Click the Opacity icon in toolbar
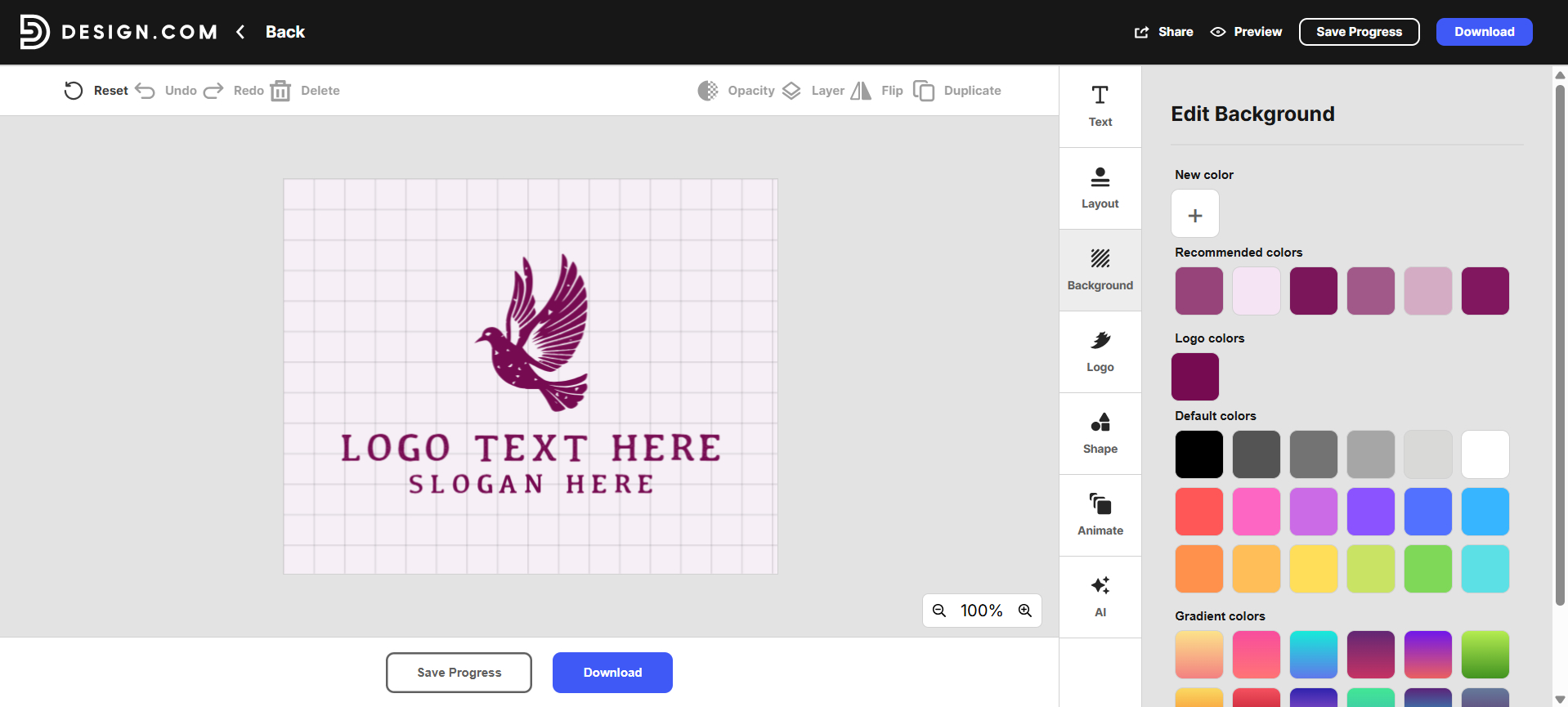Screen dimensions: 1568x707 pyautogui.click(x=708, y=91)
